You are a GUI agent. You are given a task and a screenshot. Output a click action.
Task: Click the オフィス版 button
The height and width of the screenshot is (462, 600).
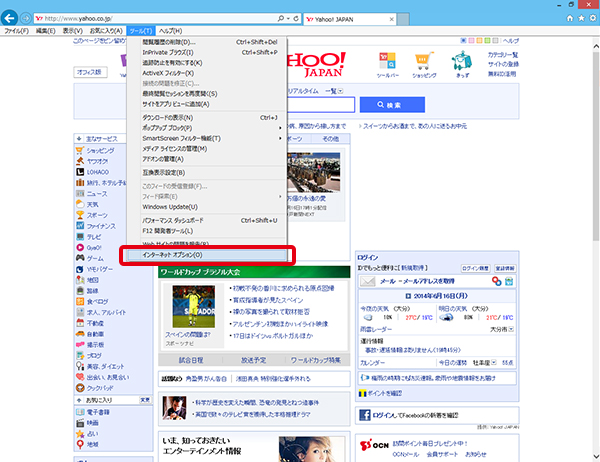(x=90, y=72)
